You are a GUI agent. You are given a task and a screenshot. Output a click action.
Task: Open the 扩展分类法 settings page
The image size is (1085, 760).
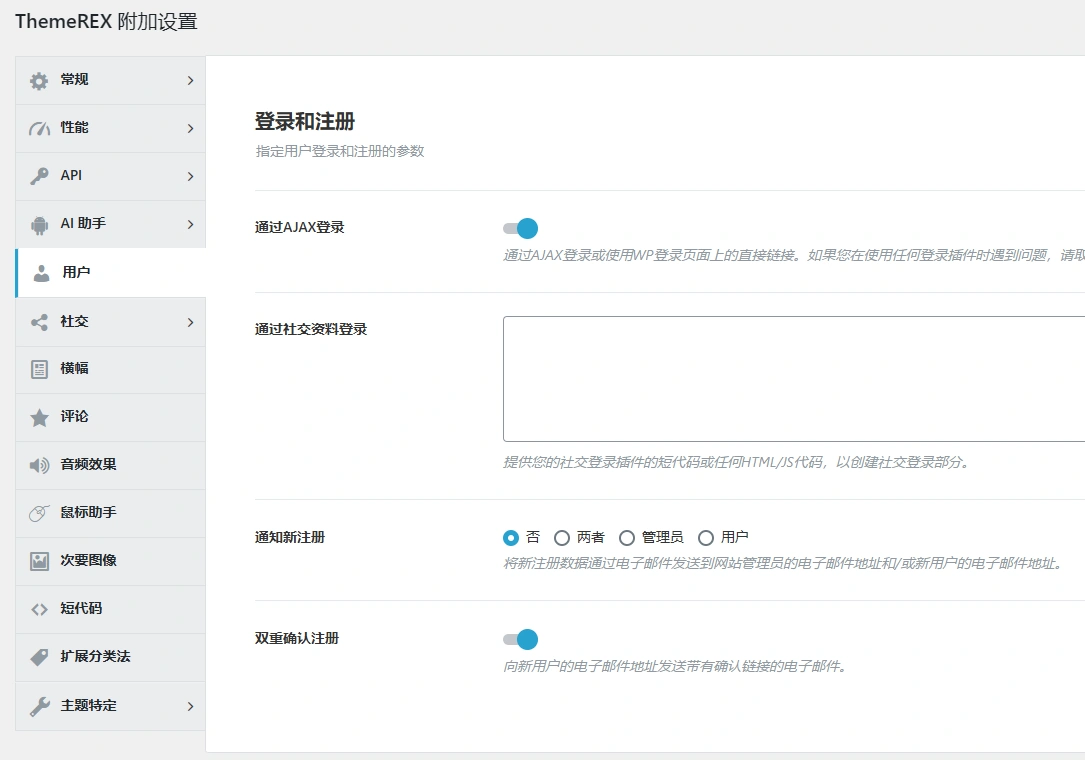click(110, 657)
